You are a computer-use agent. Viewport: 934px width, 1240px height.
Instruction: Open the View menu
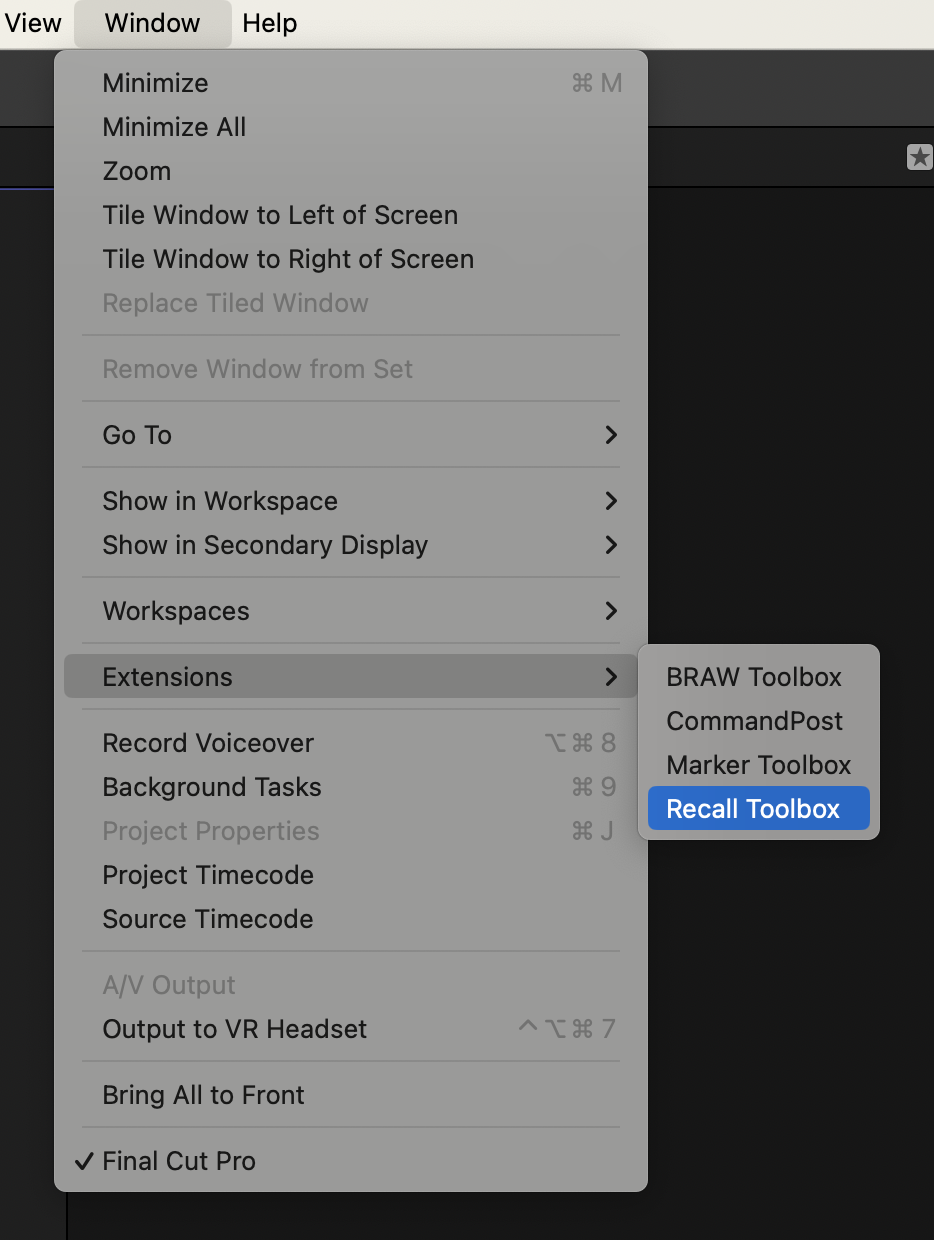(x=33, y=23)
